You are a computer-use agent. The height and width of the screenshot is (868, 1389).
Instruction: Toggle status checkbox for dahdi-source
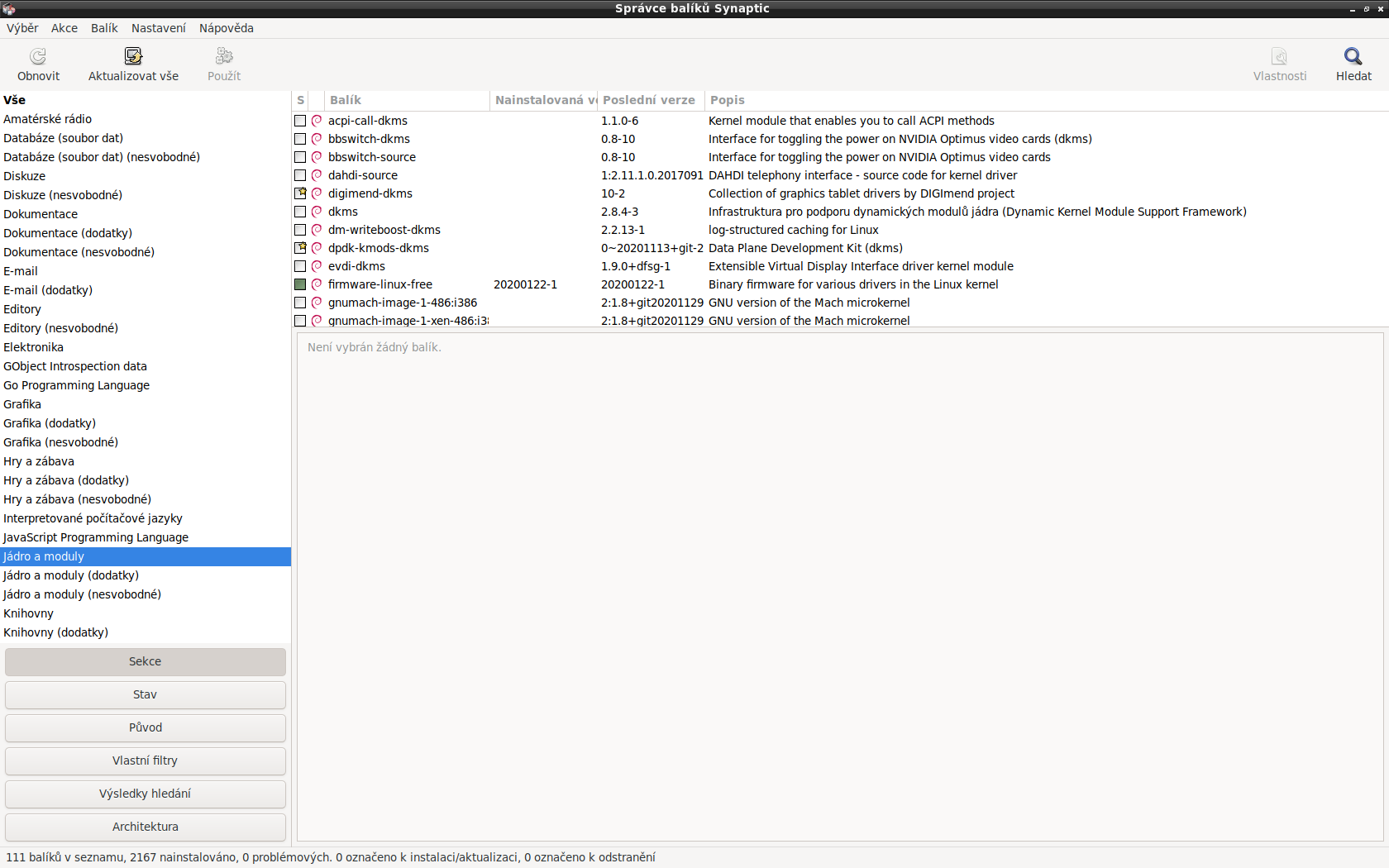(300, 175)
